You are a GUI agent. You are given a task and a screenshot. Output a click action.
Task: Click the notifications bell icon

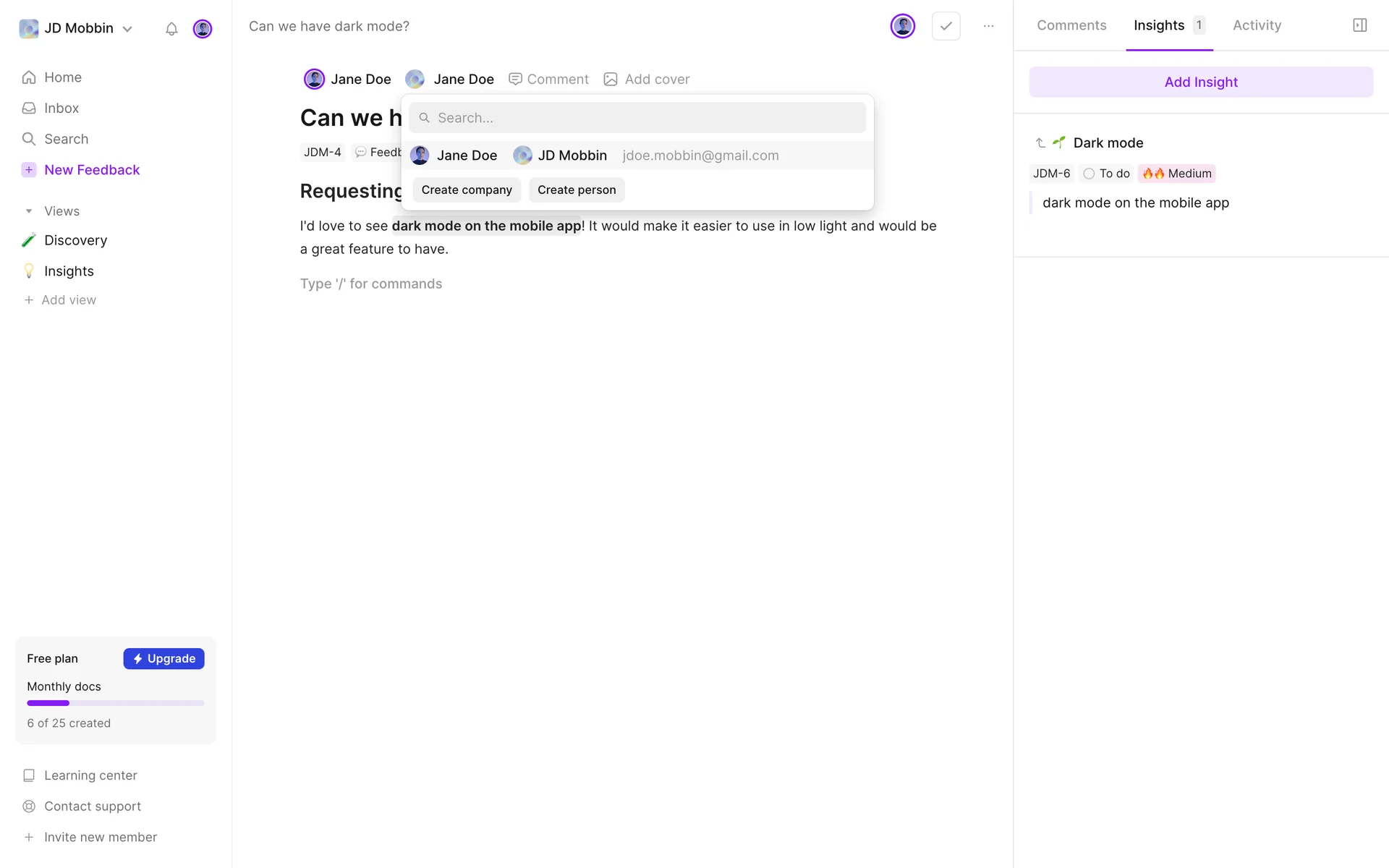click(171, 29)
